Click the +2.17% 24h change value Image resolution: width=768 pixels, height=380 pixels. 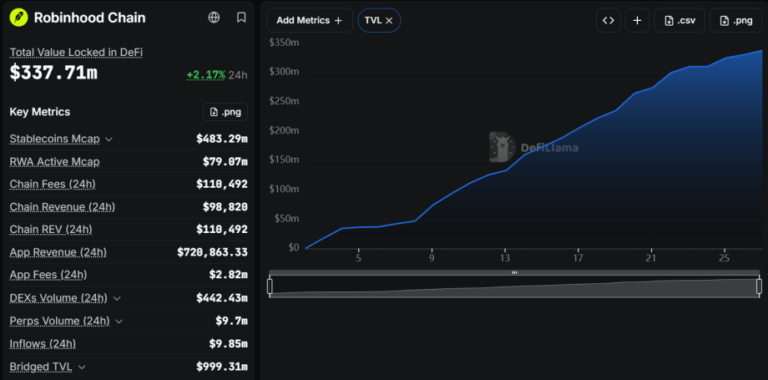coord(206,75)
